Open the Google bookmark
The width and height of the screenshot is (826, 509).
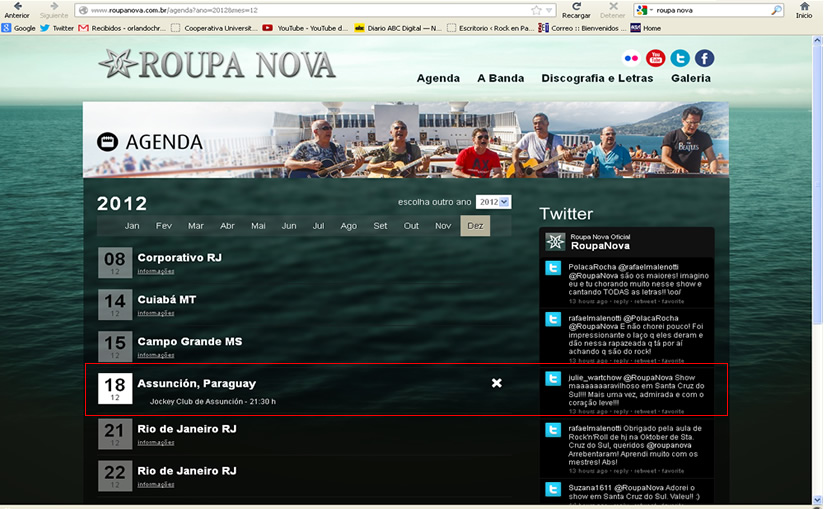pyautogui.click(x=19, y=28)
